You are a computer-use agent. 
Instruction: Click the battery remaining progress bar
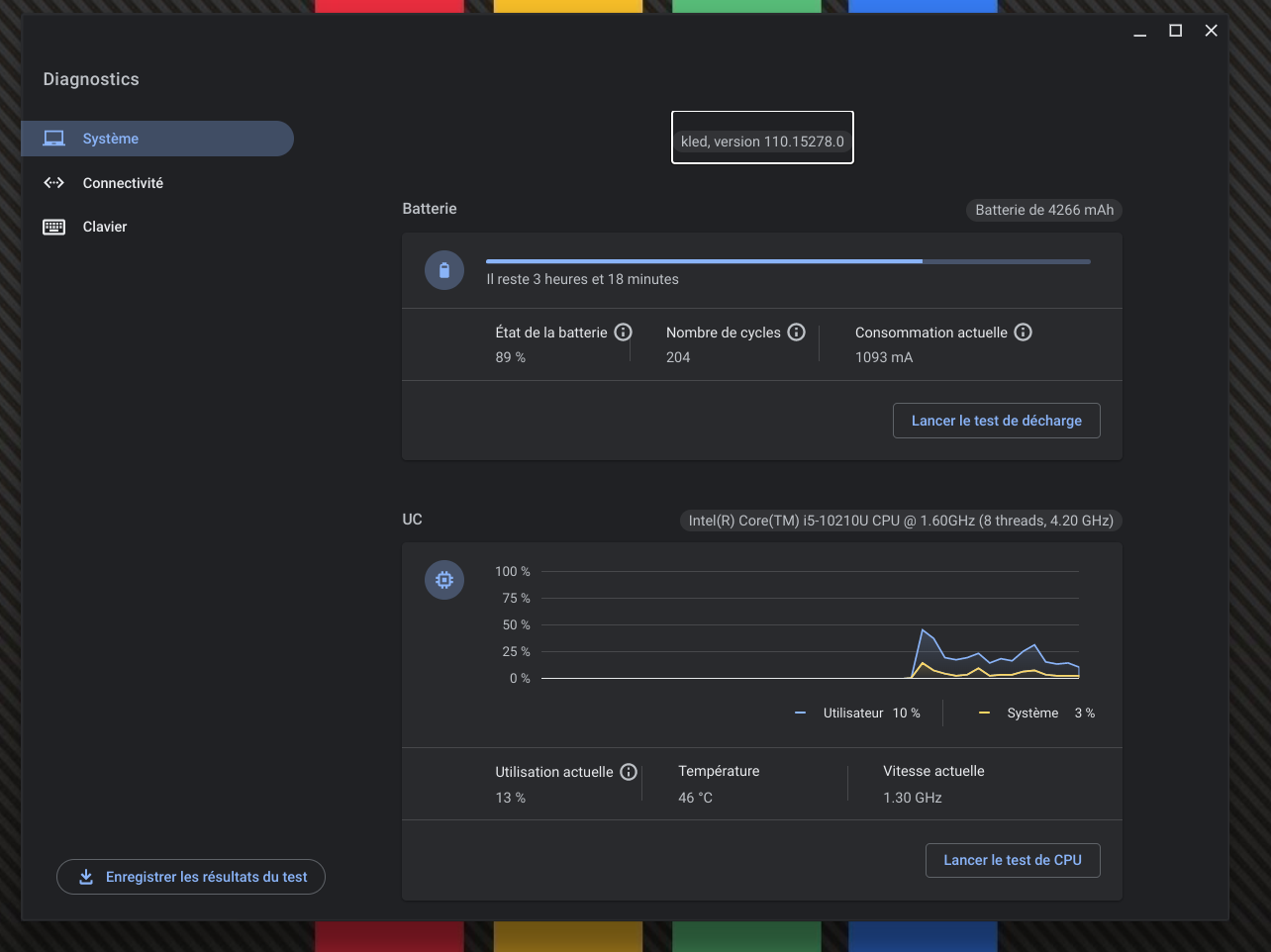tap(788, 261)
